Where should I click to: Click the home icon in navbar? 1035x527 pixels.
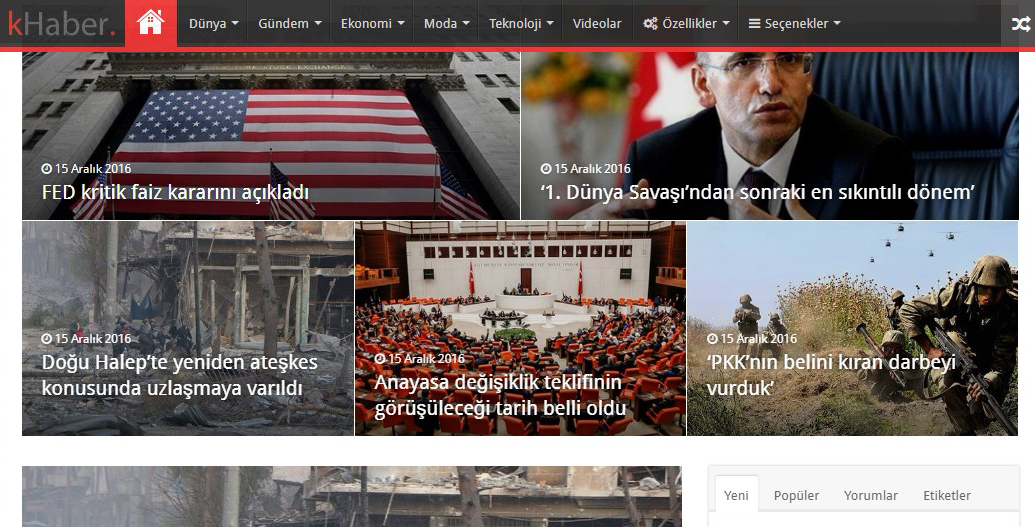150,22
